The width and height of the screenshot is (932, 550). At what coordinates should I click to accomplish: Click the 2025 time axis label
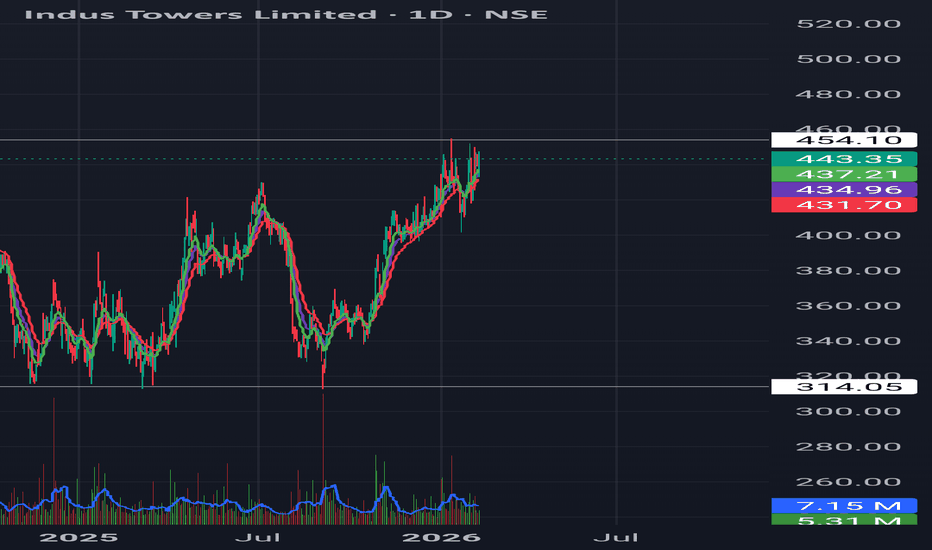click(x=78, y=538)
